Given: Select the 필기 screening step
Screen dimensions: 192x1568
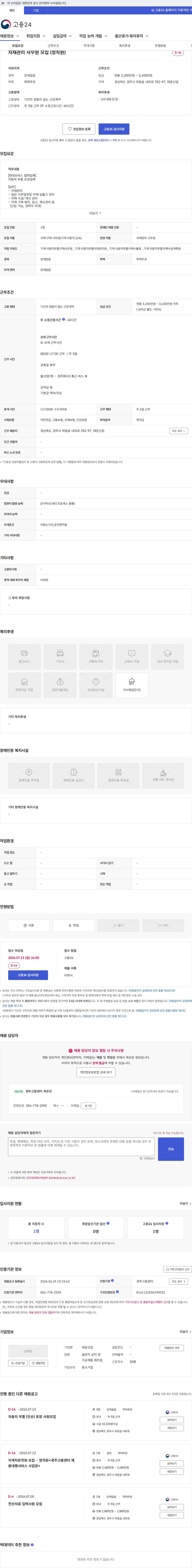Looking at the screenshot, I should coord(118,925).
